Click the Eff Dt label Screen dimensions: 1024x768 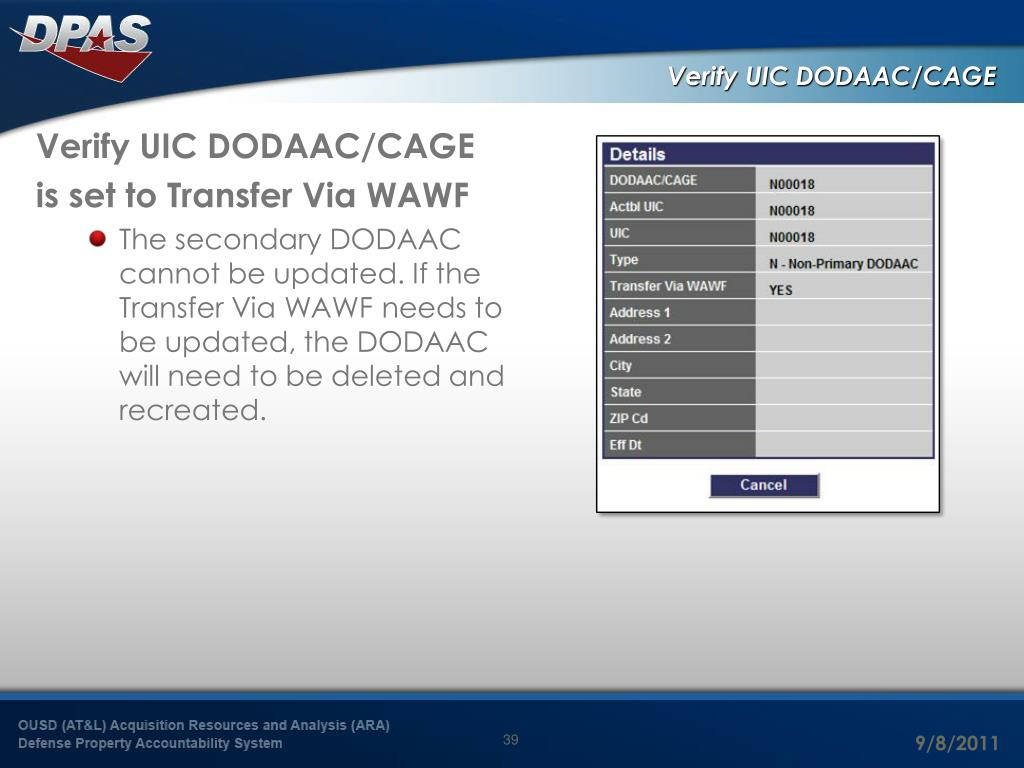[x=625, y=445]
